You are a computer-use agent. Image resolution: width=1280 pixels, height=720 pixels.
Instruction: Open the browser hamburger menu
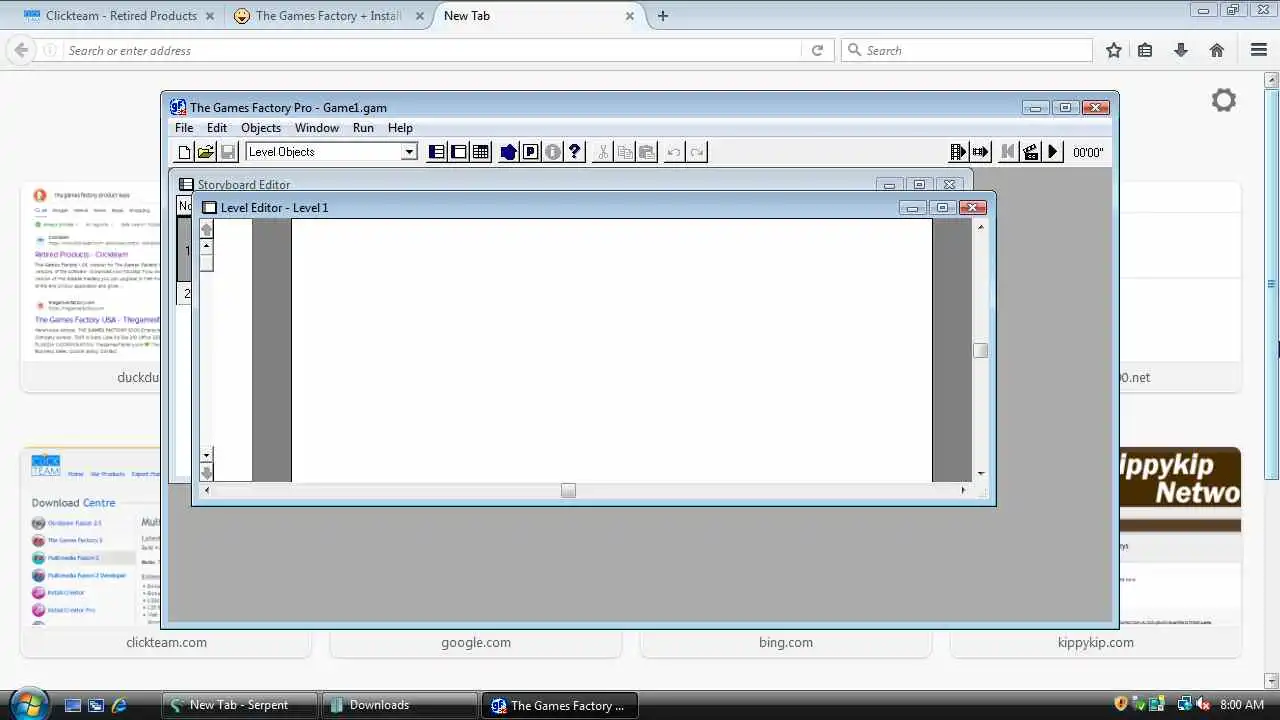[x=1259, y=50]
